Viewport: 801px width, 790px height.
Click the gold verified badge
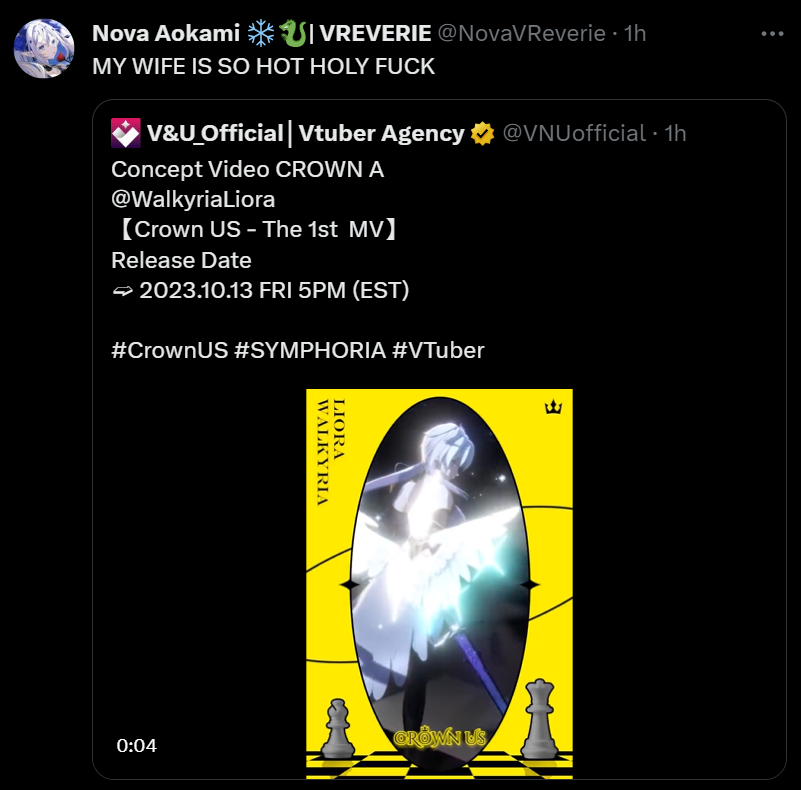pyautogui.click(x=482, y=134)
